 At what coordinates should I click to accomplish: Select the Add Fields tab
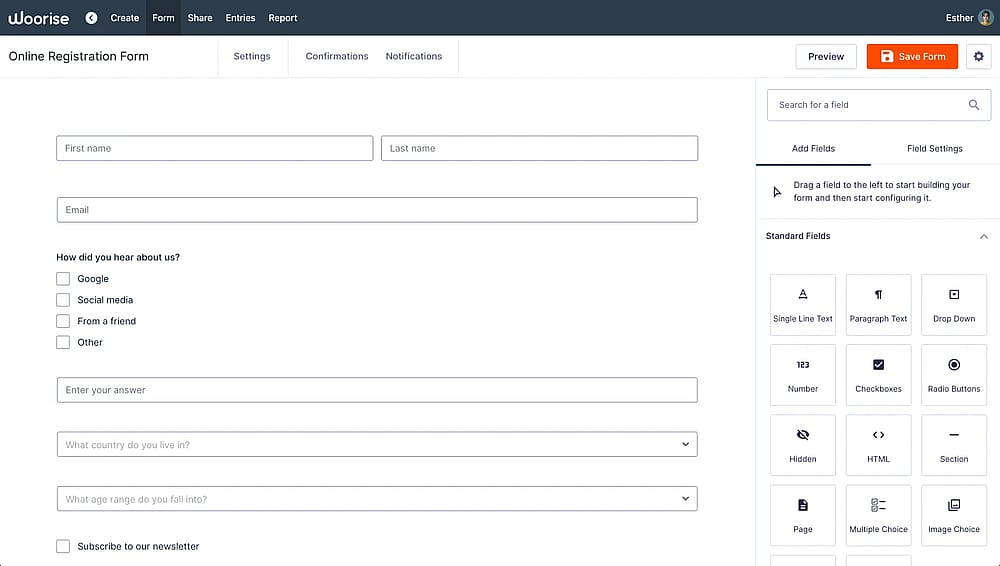coord(813,149)
